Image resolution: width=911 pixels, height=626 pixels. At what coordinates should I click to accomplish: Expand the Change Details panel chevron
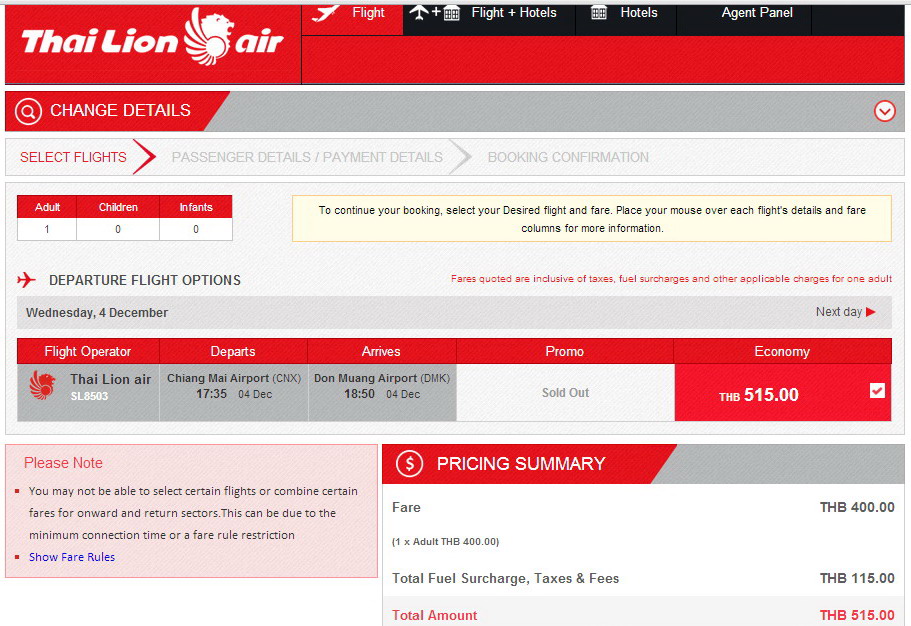[885, 111]
